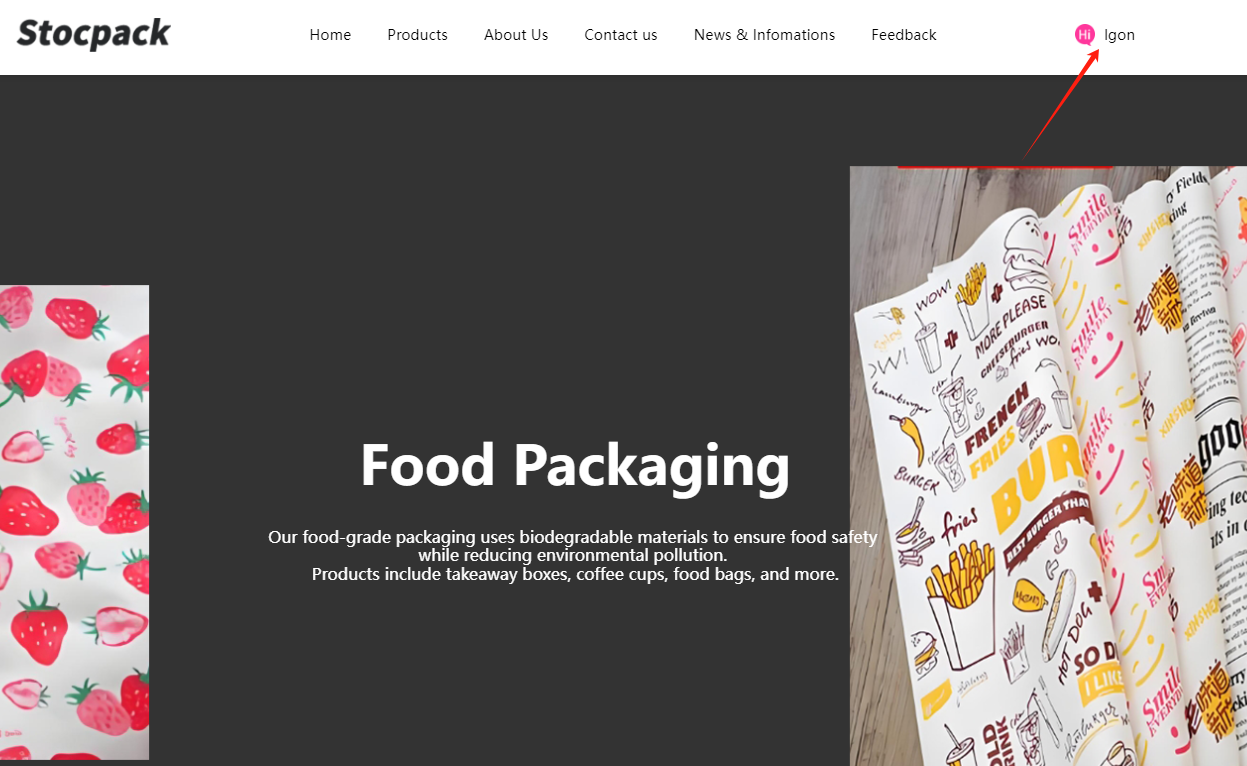
Task: Open the burger-print wrapping paper image
Action: (x=1048, y=466)
